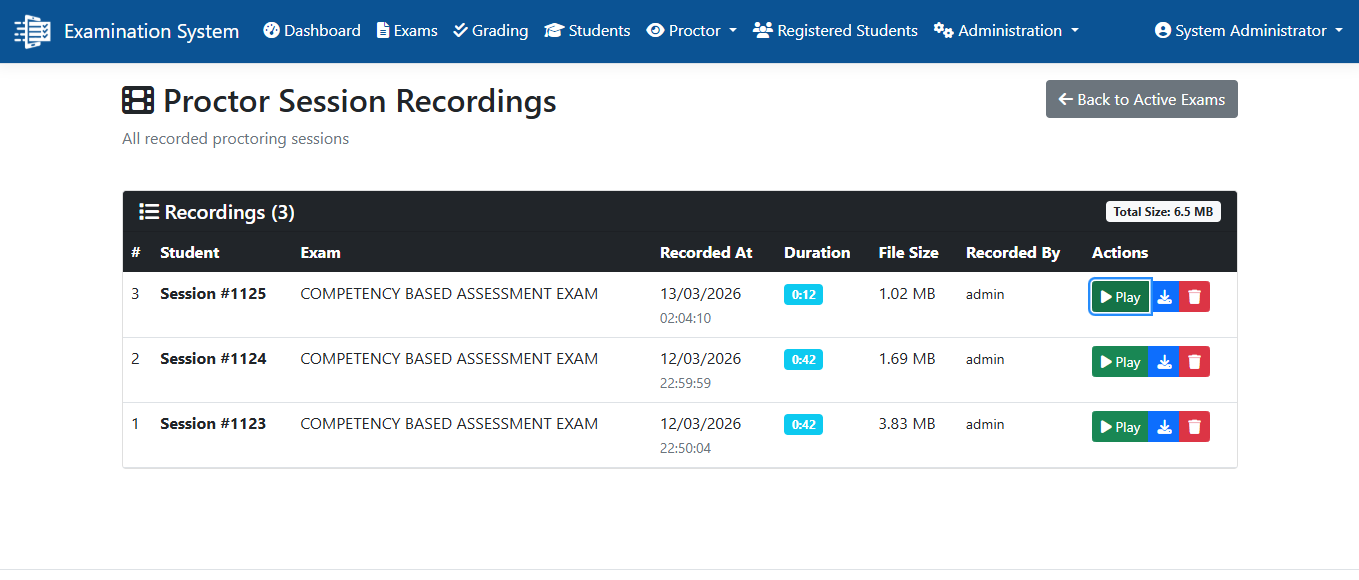Select the Session #1125 text
Viewport: 1359px width, 580px height.
point(213,294)
